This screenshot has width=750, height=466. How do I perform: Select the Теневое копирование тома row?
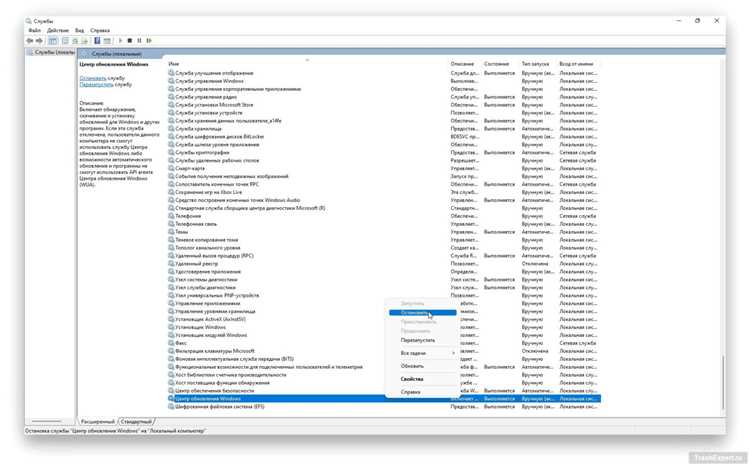click(383, 240)
